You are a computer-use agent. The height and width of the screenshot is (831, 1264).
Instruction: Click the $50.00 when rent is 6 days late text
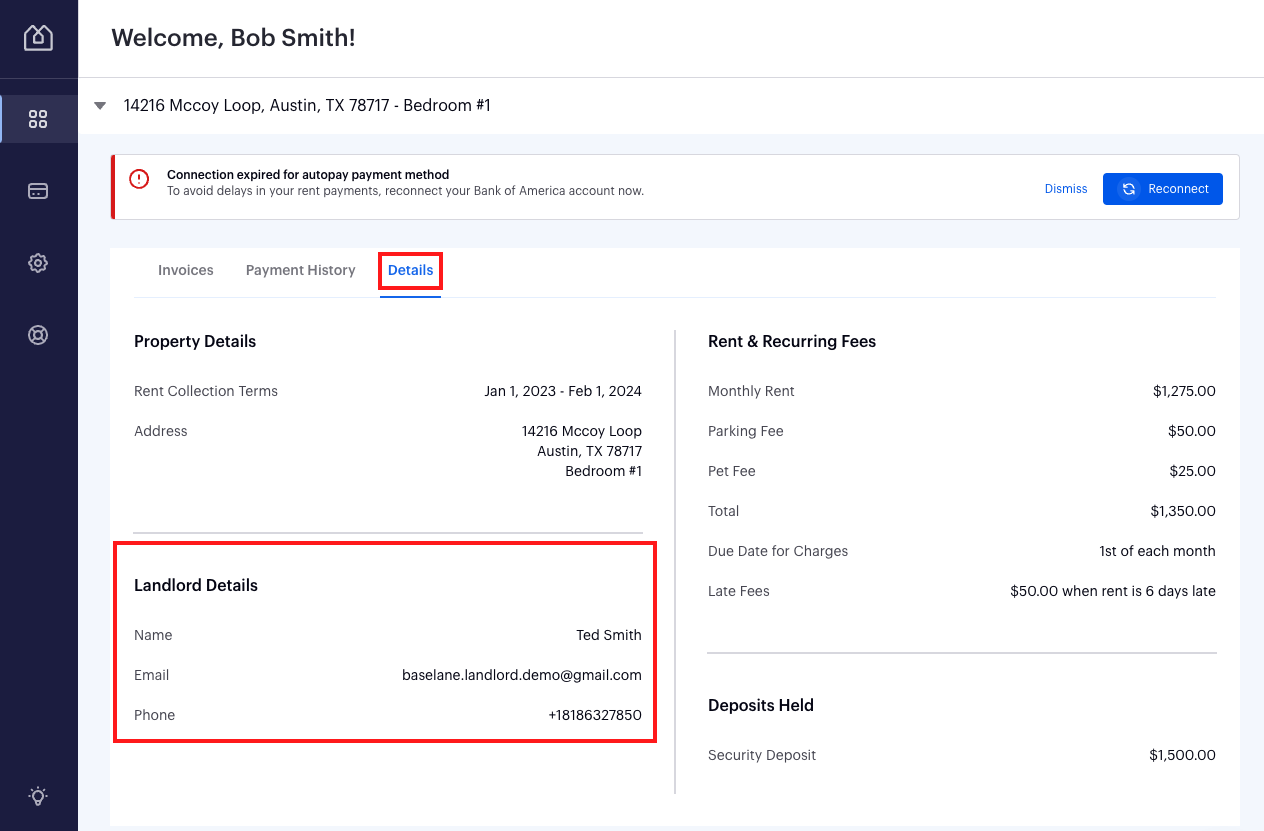[1113, 591]
